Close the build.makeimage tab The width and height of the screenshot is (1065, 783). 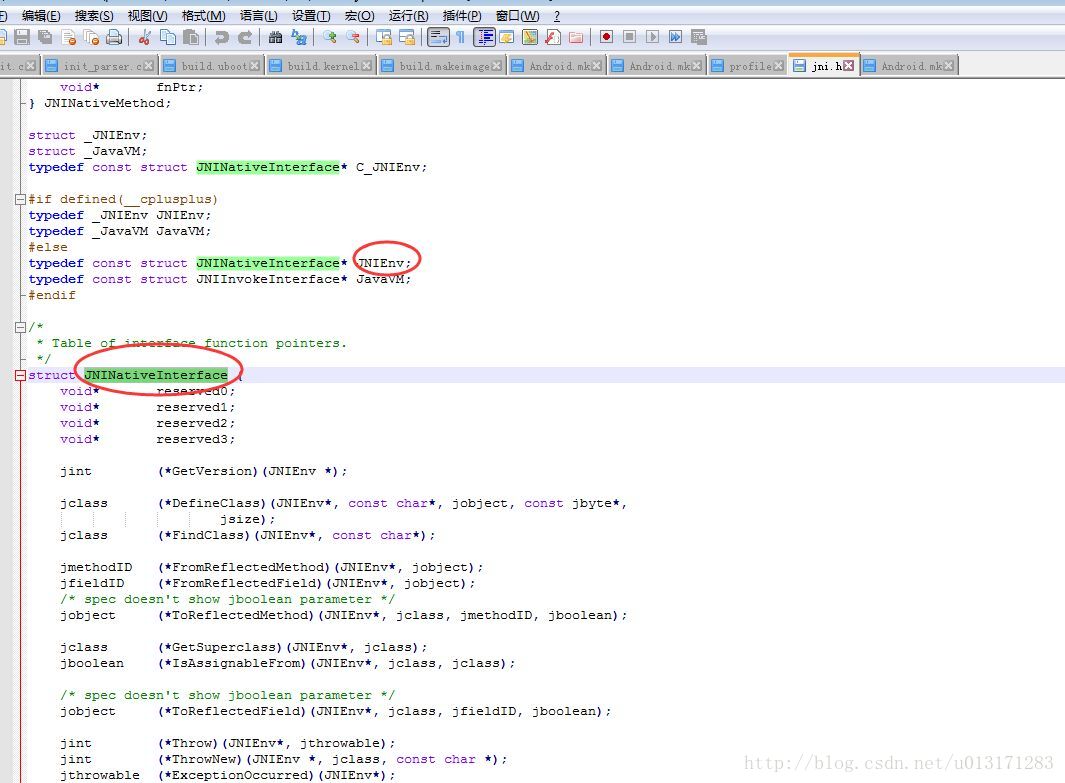(x=497, y=66)
